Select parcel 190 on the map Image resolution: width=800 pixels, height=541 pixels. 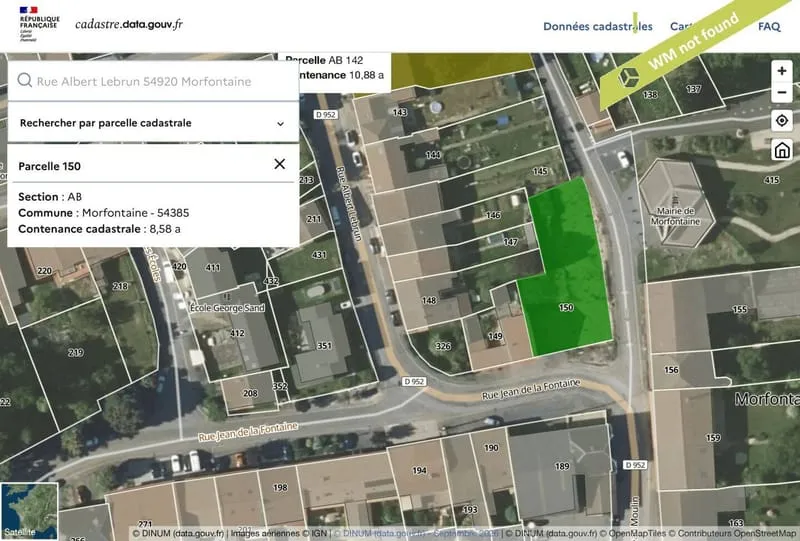point(491,448)
